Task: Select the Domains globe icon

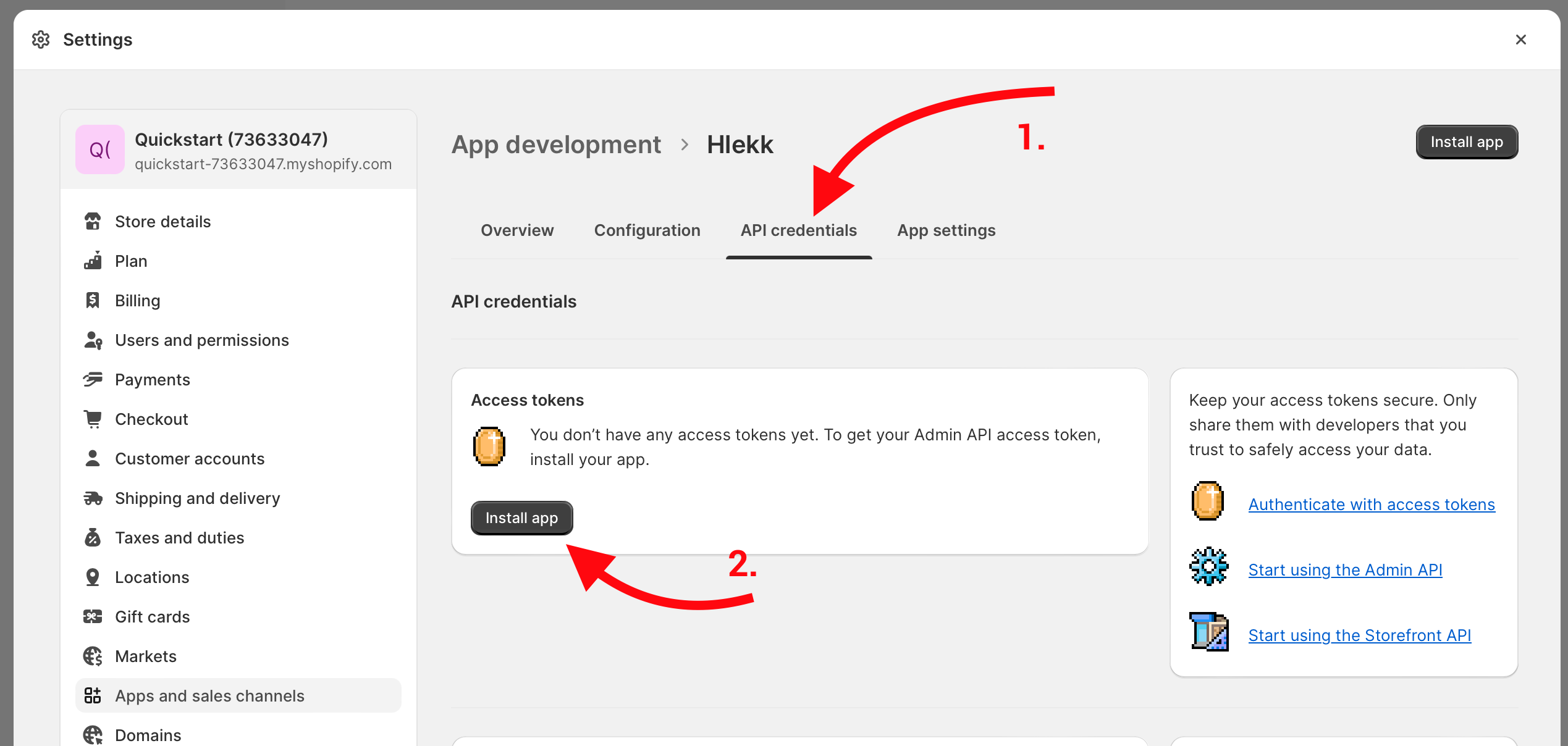Action: click(93, 736)
